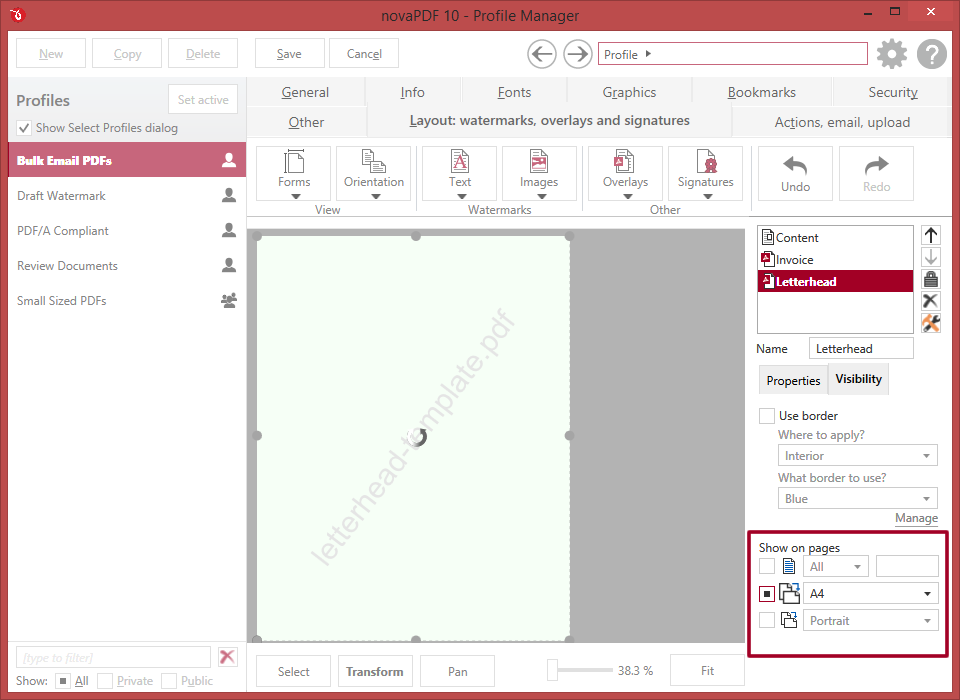This screenshot has height=700, width=960.
Task: Add an Images watermark
Action: click(539, 173)
